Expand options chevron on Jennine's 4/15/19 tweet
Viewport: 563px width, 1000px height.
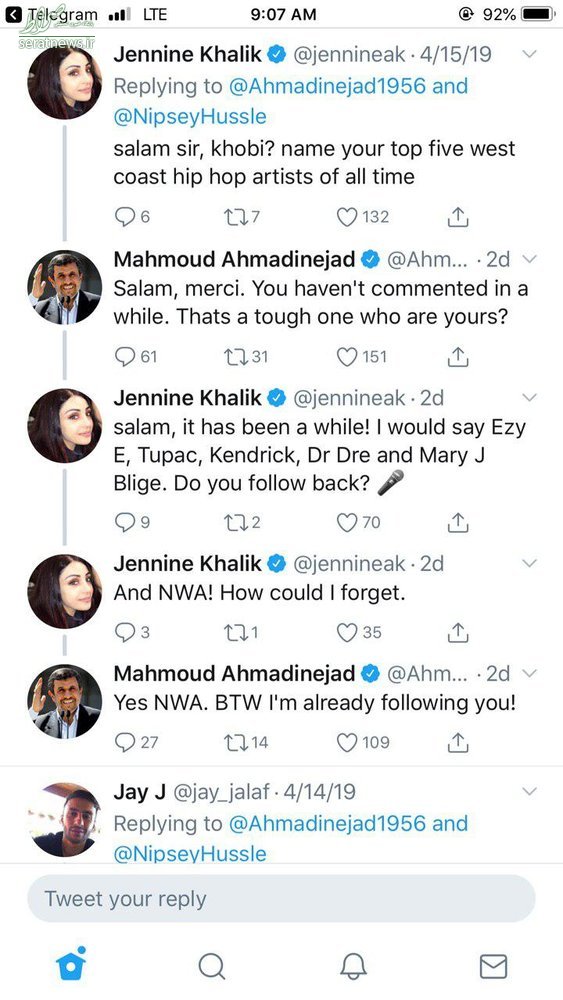coord(529,54)
